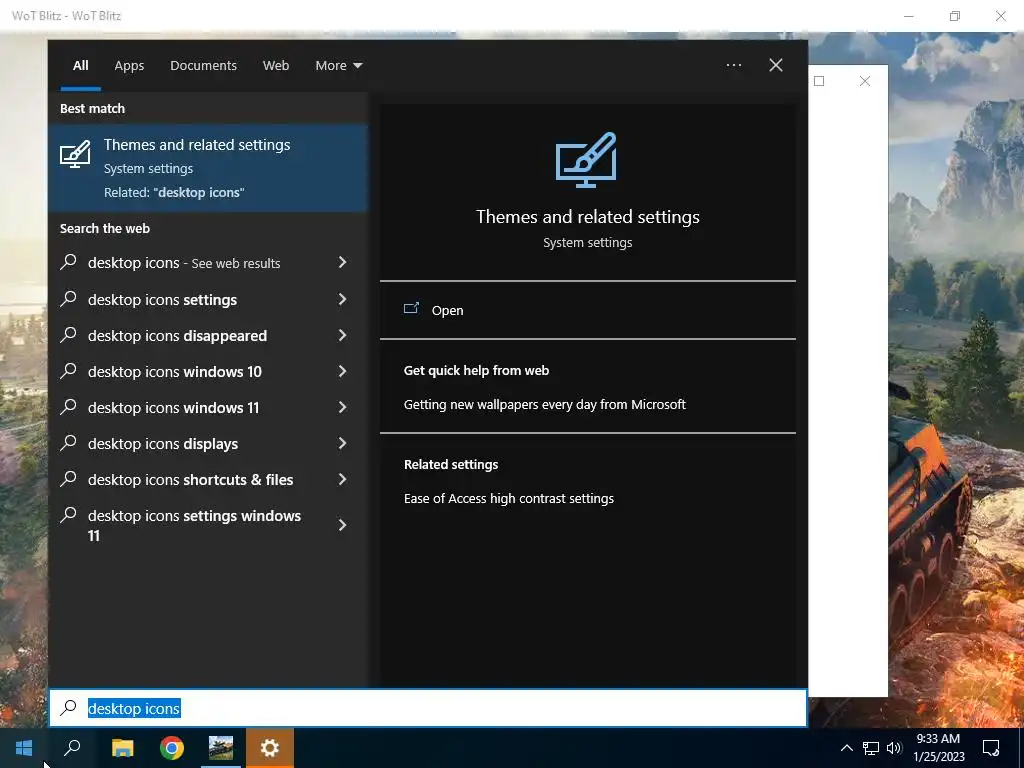Screen dimensions: 1024x768
Task: Switch to the Documents search tab
Action: coord(203,65)
